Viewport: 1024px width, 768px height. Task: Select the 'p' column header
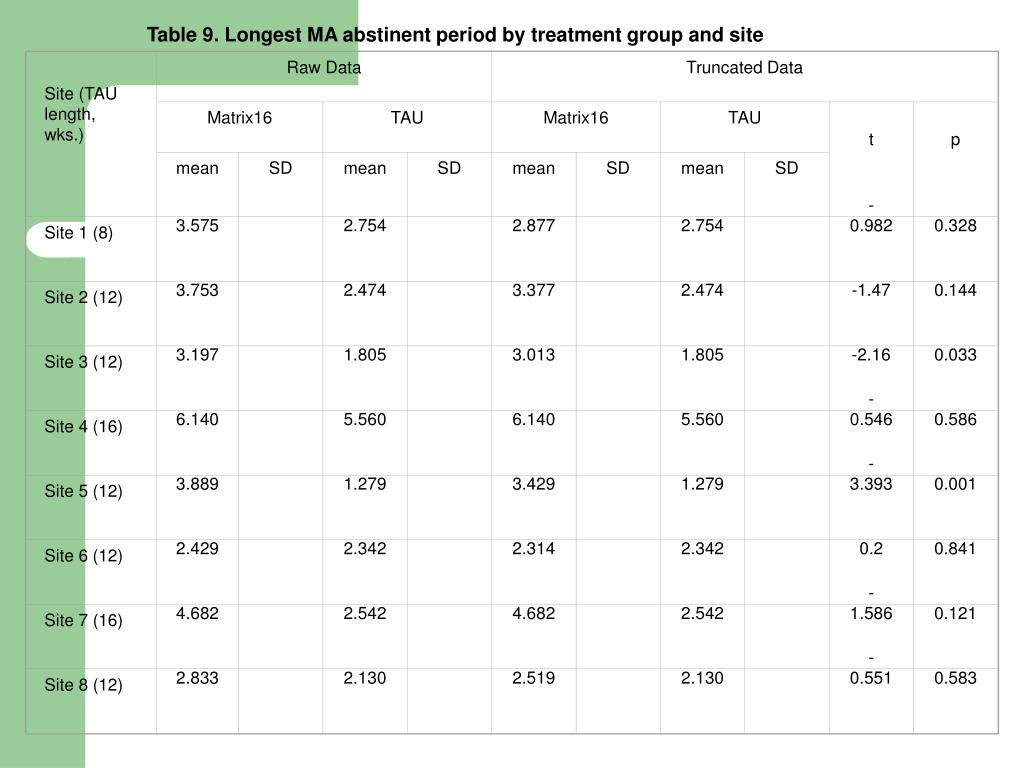point(955,139)
